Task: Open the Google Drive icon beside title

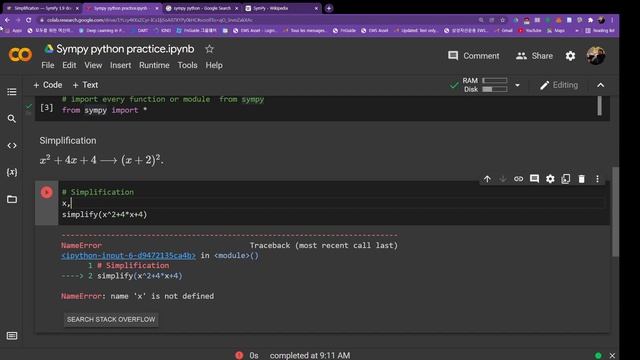Action: click(x=49, y=49)
